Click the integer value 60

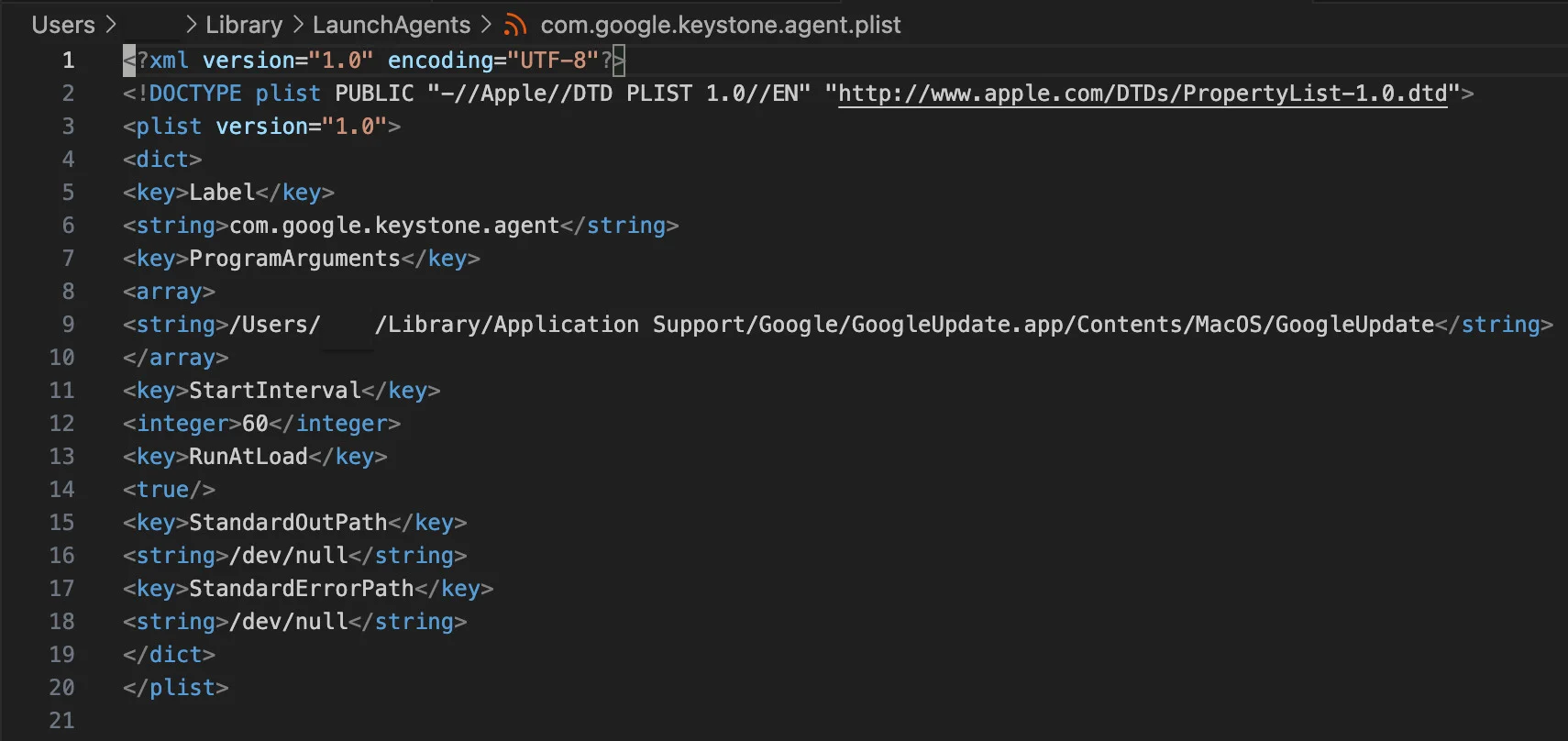pyautogui.click(x=255, y=424)
